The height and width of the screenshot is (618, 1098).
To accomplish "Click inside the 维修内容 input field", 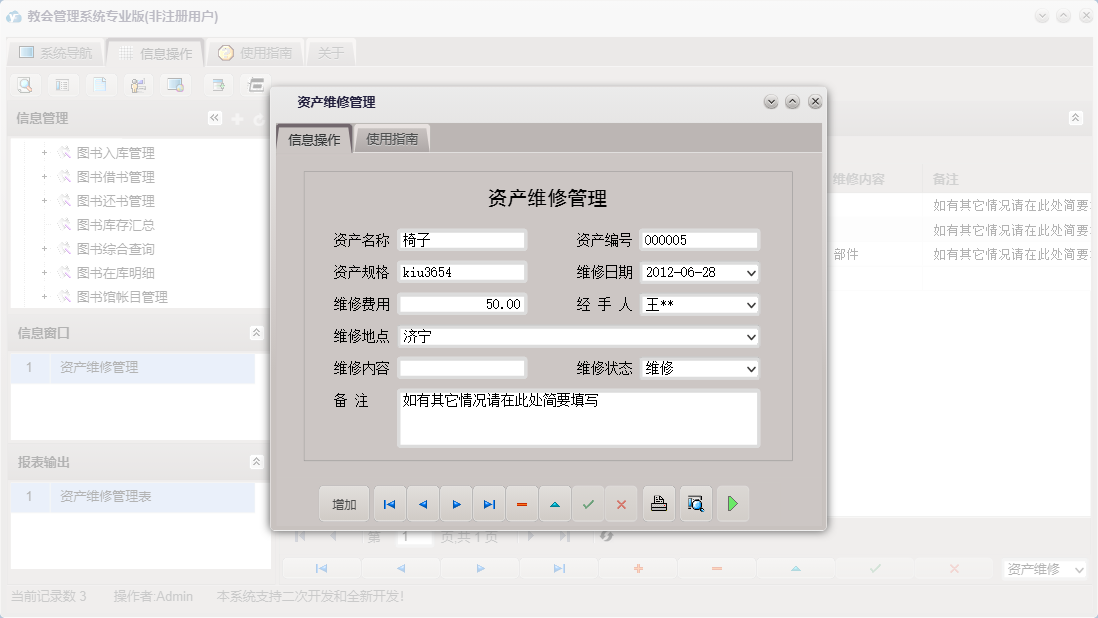I will [x=461, y=369].
